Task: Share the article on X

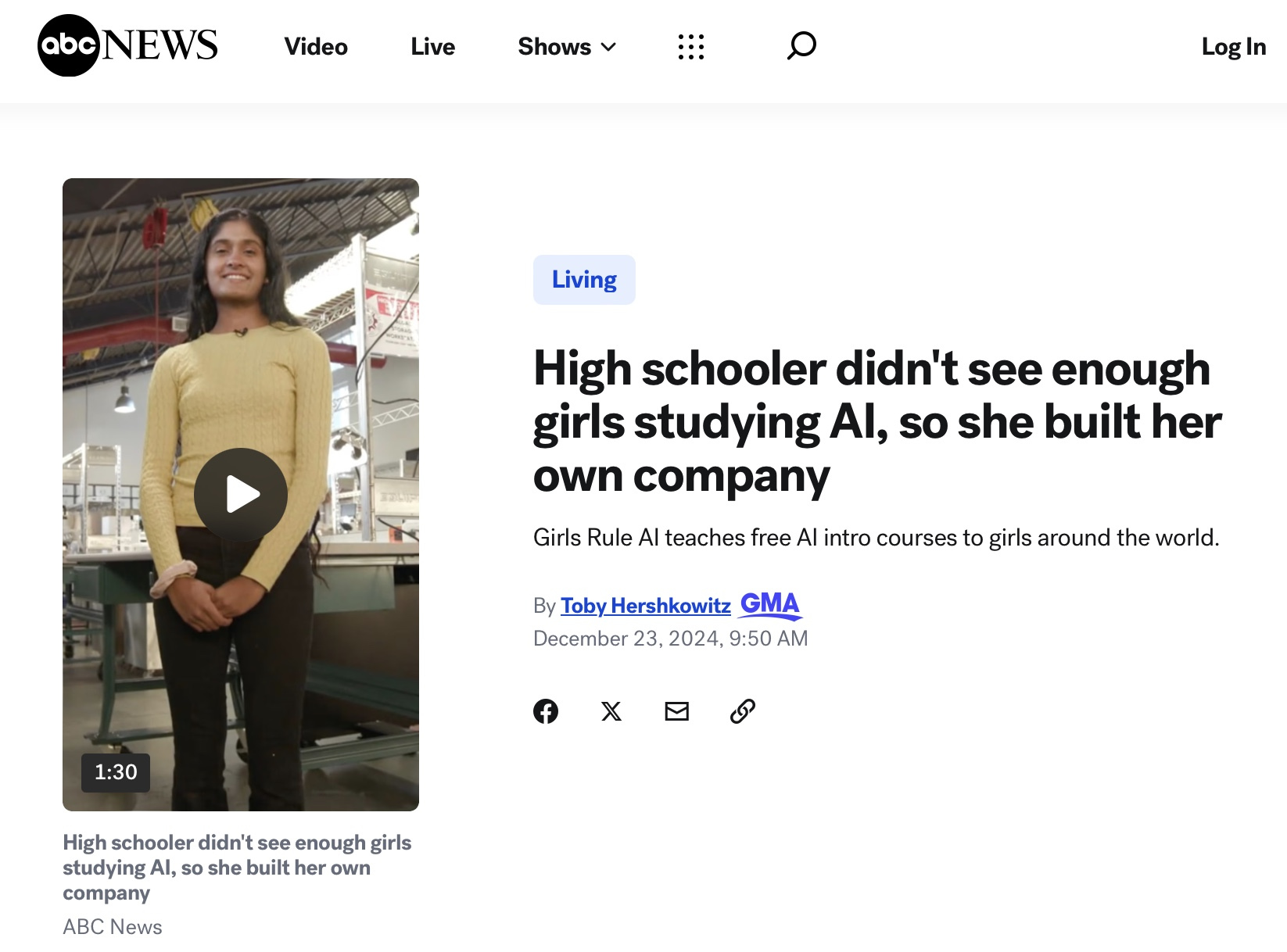Action: point(611,711)
